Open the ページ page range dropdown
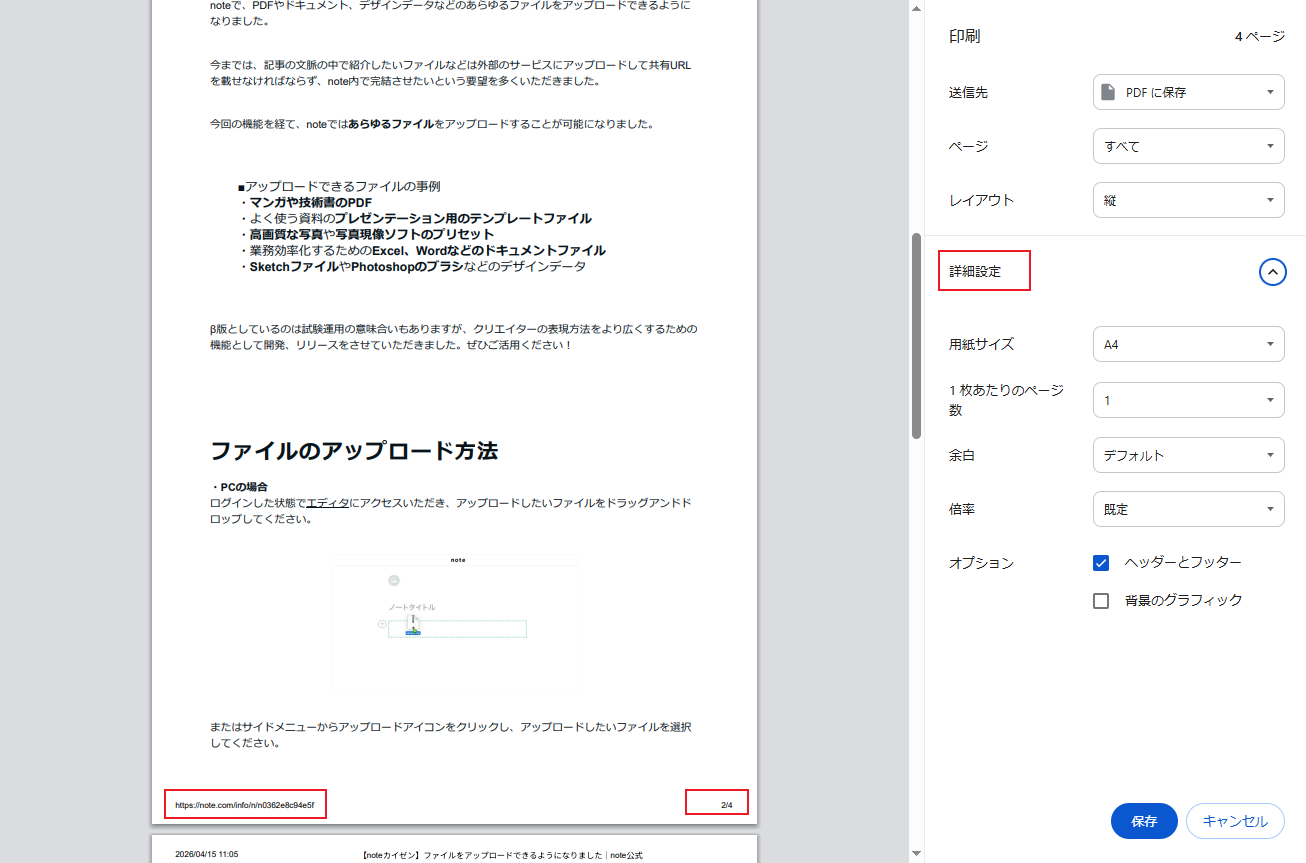 click(x=1188, y=145)
